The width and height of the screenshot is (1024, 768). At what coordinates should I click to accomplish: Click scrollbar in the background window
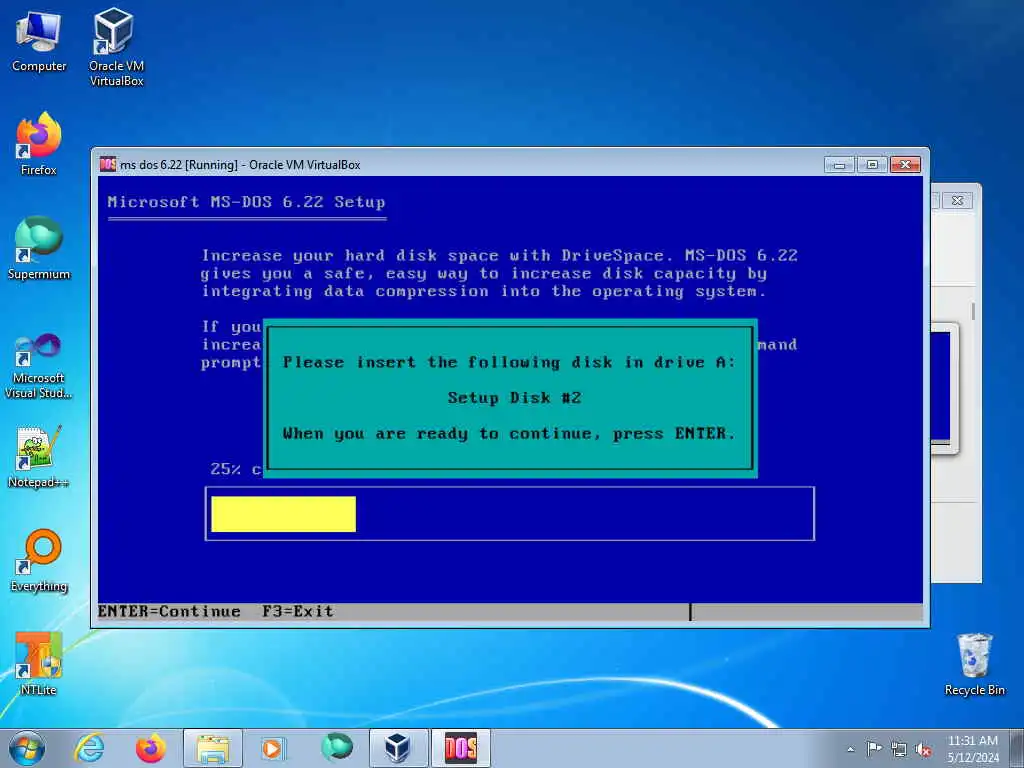(973, 311)
